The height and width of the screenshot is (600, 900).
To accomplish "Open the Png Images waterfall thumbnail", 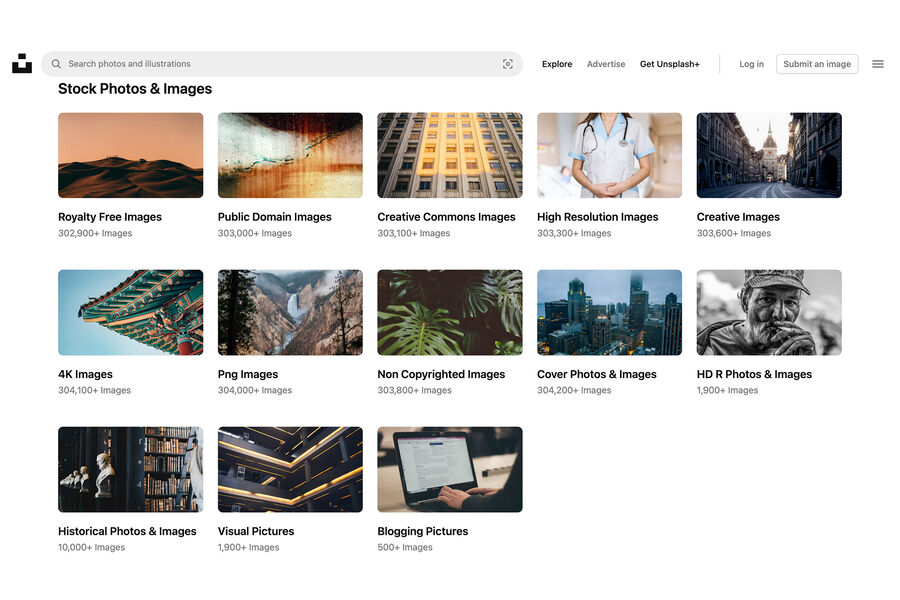I will click(x=290, y=312).
